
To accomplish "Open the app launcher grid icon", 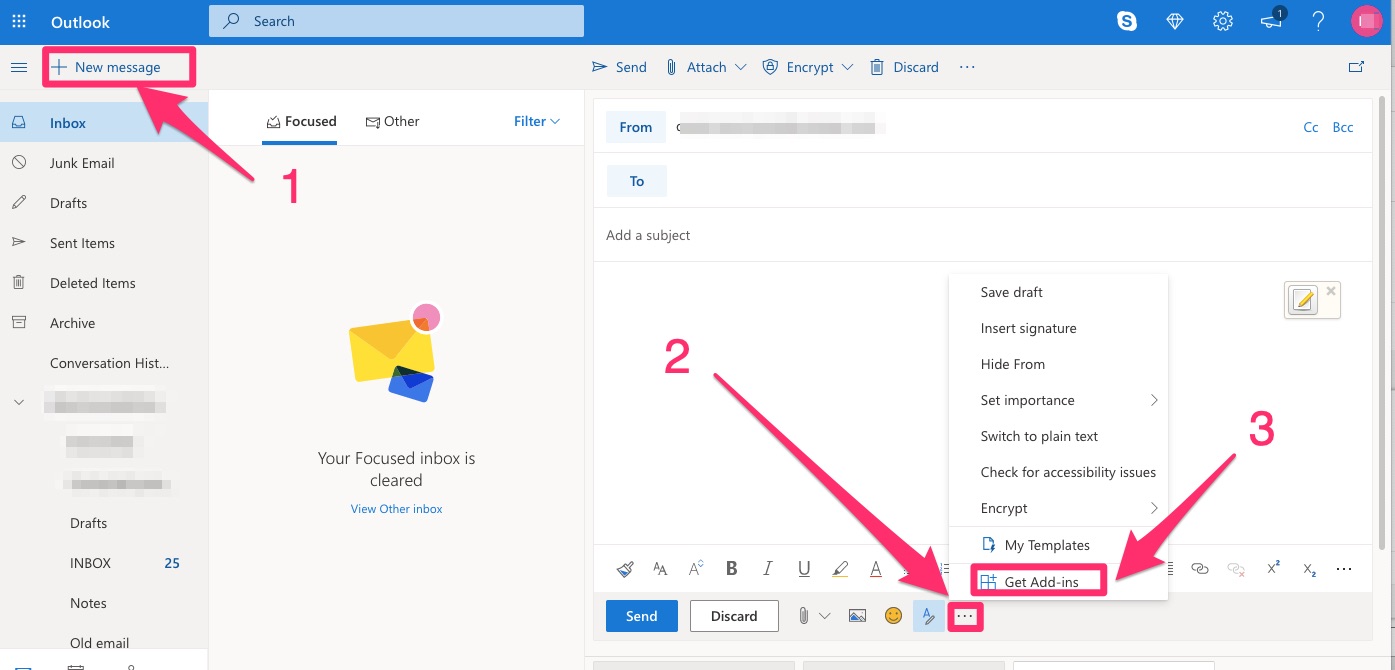I will [19, 21].
